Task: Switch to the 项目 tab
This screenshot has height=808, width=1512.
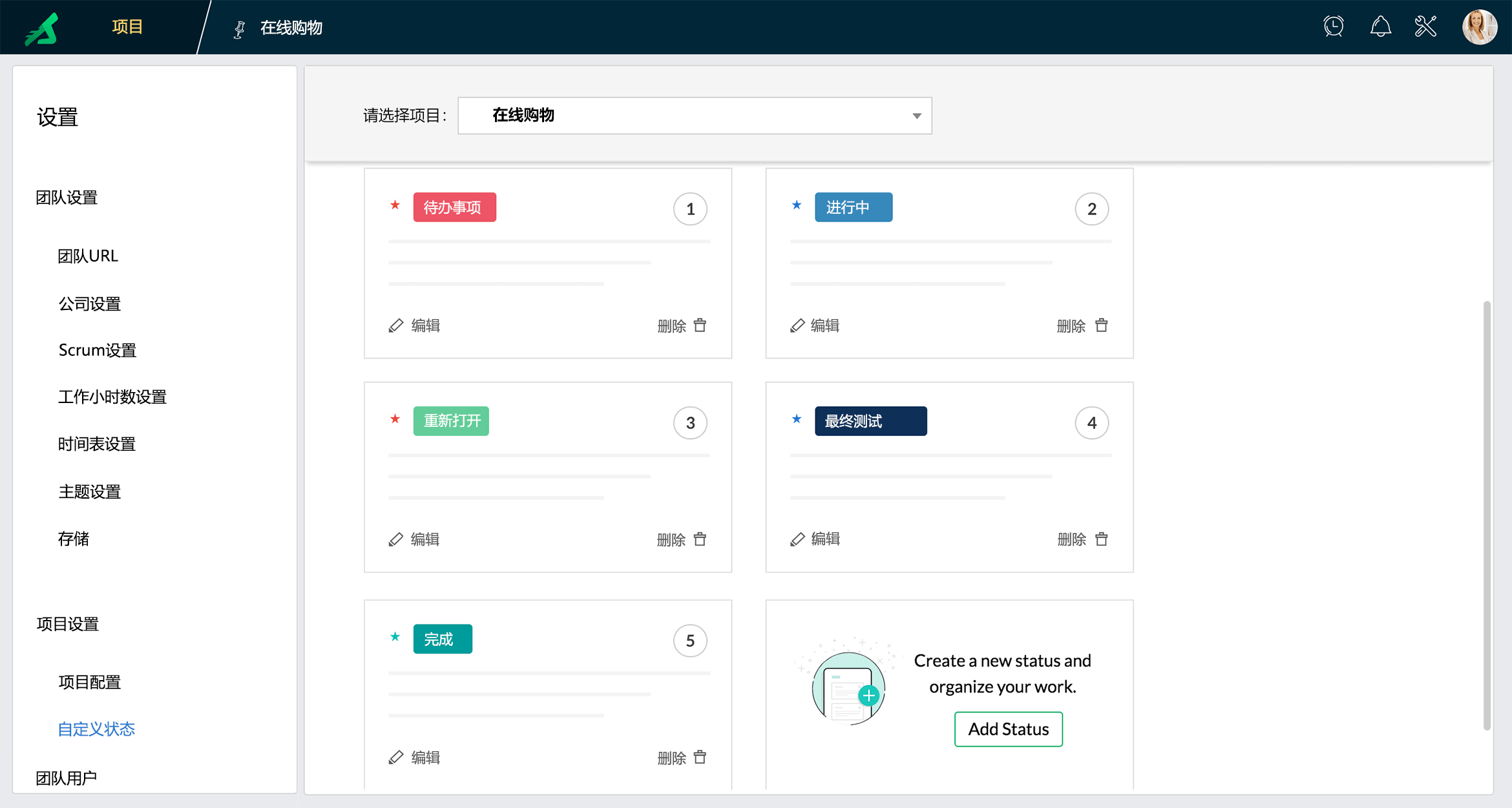Action: pos(127,27)
